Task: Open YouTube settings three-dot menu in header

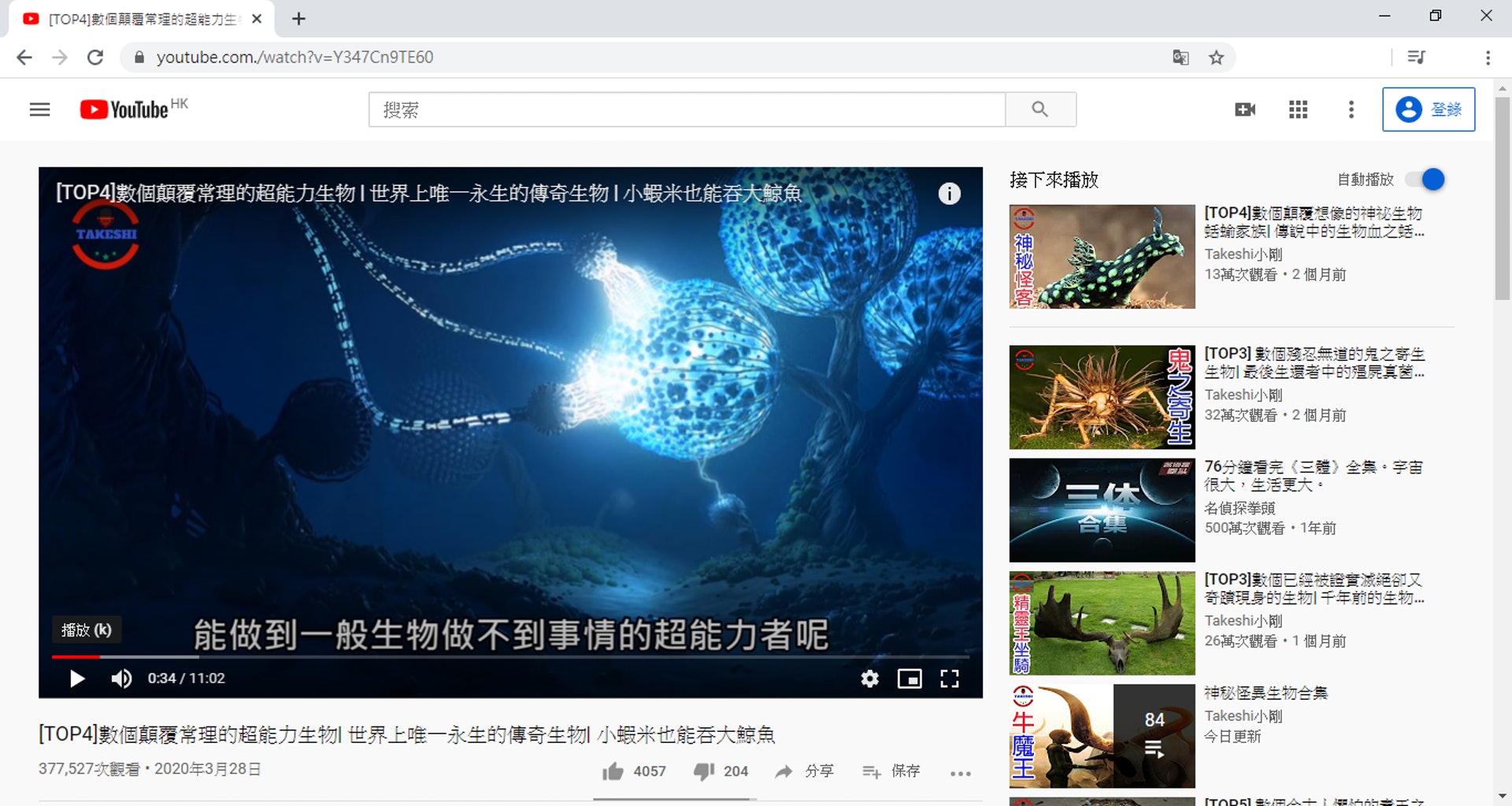Action: tap(1351, 110)
